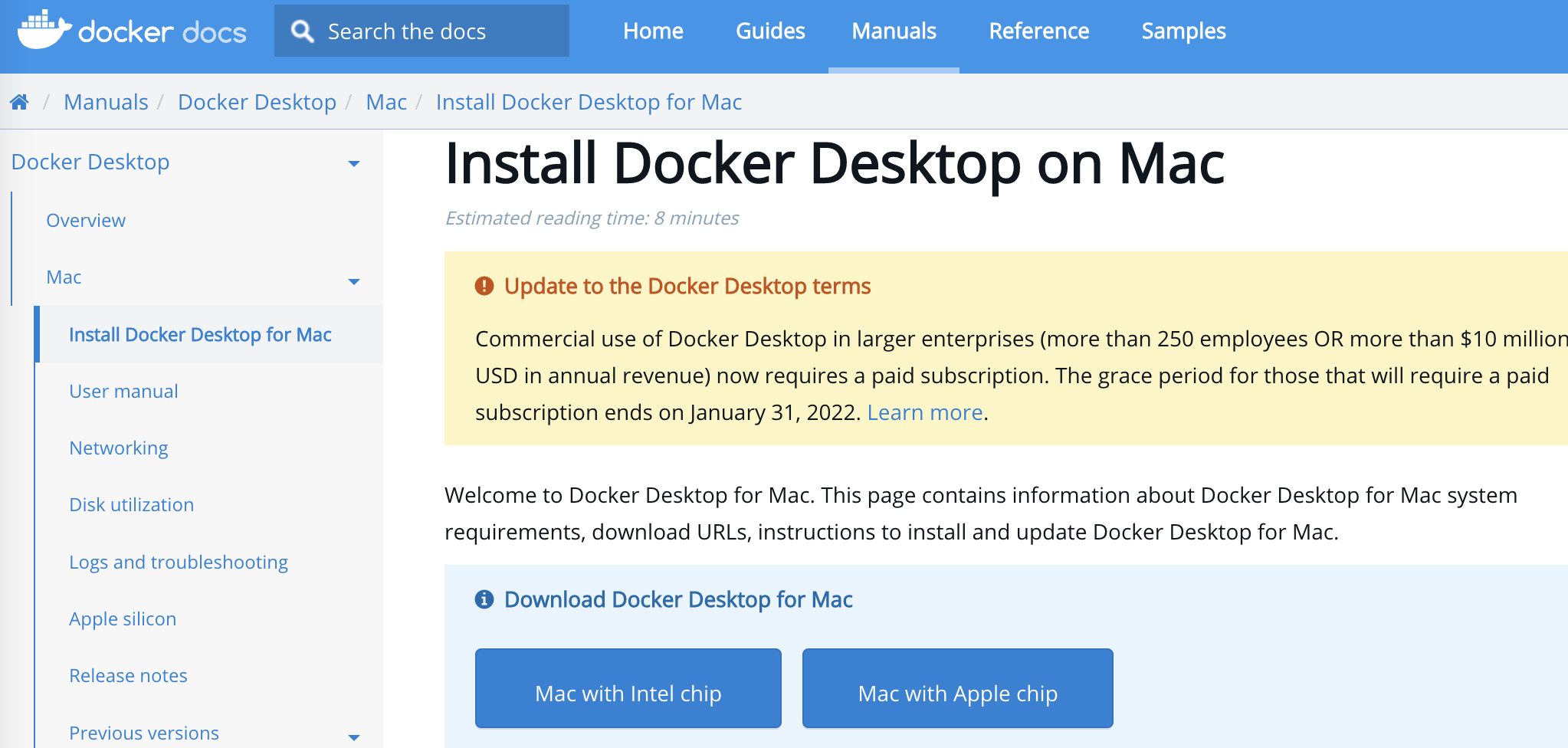The width and height of the screenshot is (1568, 748).
Task: Open Disk utilization sidebar page
Action: tap(131, 504)
